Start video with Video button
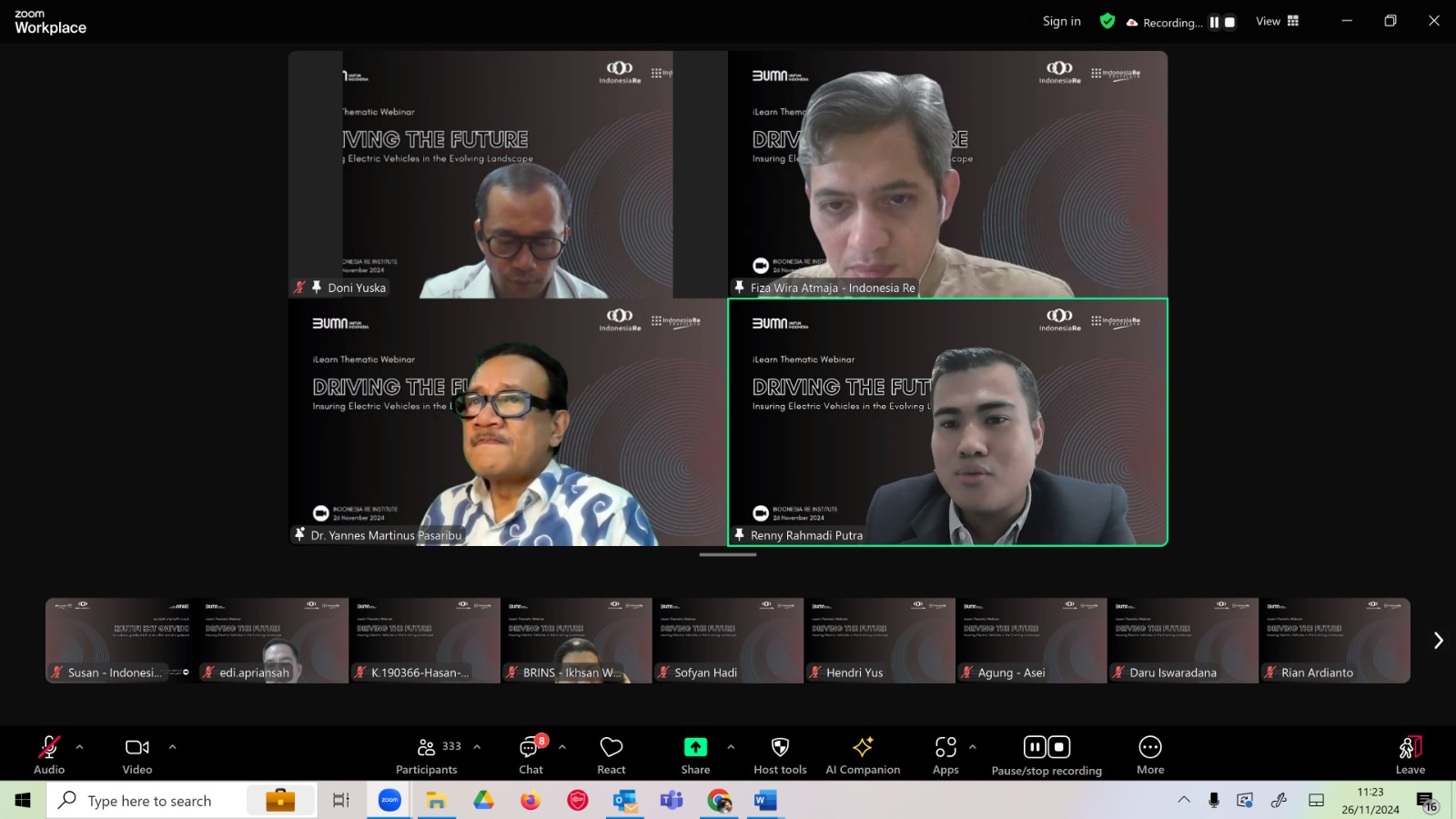 (137, 754)
